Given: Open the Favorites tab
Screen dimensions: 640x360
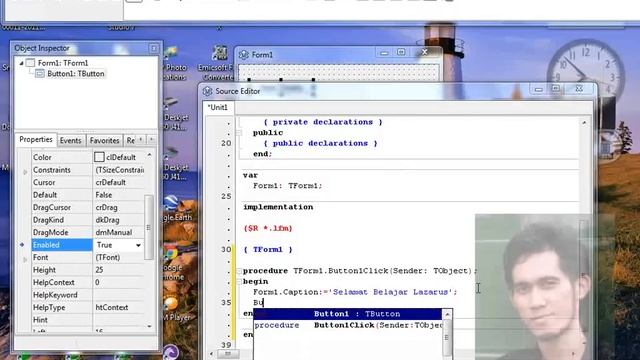Looking at the screenshot, I should point(104,140).
